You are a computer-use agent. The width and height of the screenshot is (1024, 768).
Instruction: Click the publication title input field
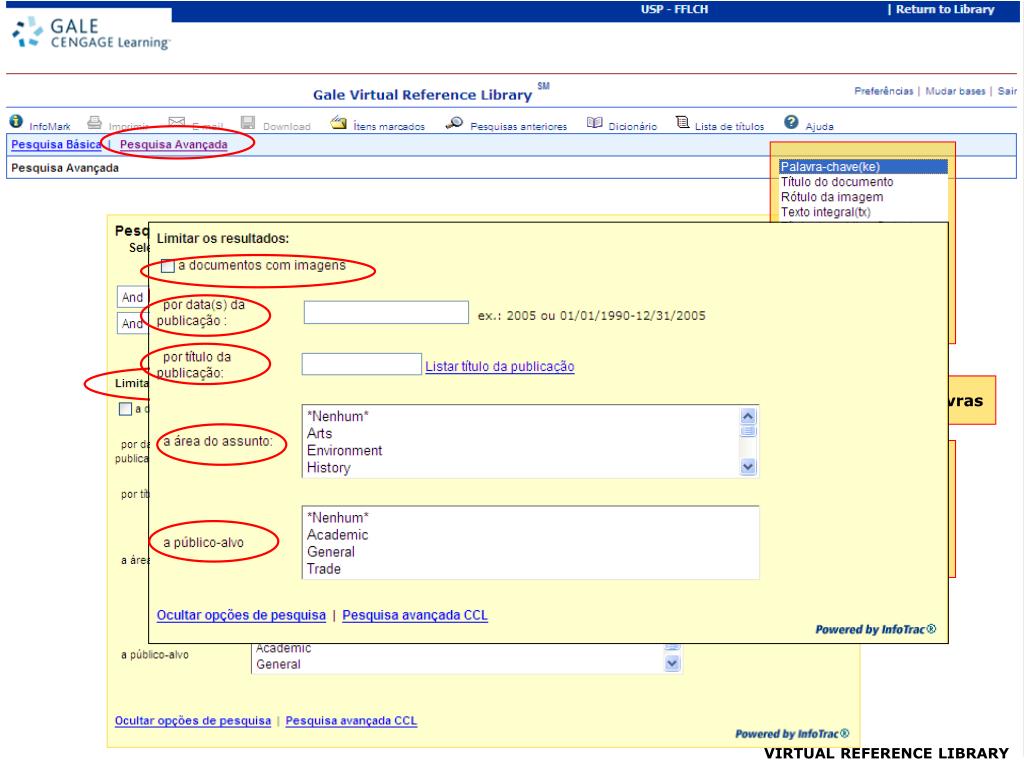point(361,364)
